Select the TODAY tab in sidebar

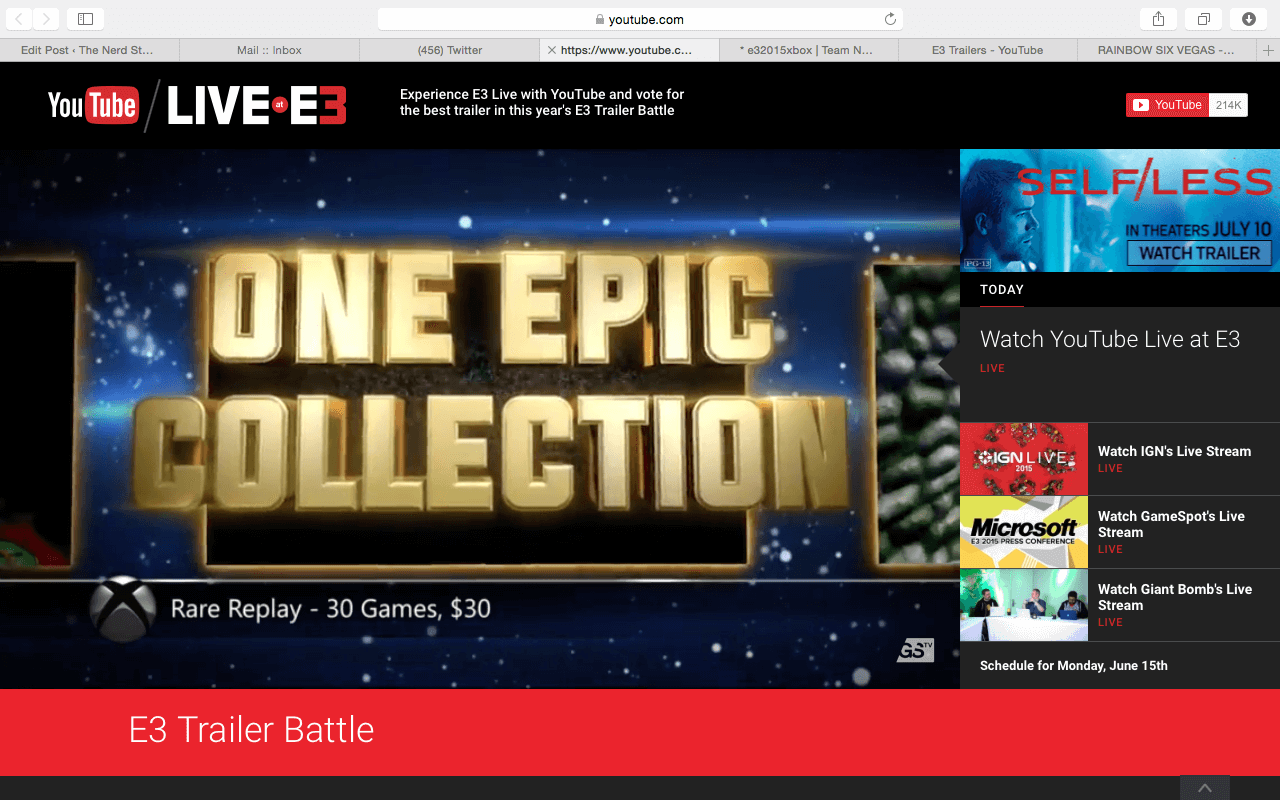coord(1002,290)
